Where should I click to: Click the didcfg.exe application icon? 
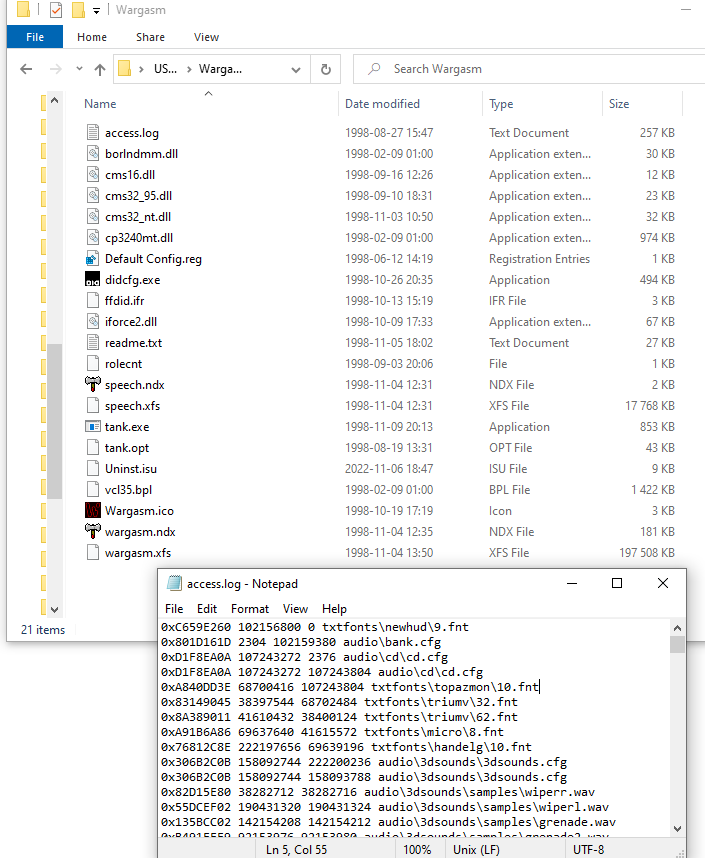point(92,280)
